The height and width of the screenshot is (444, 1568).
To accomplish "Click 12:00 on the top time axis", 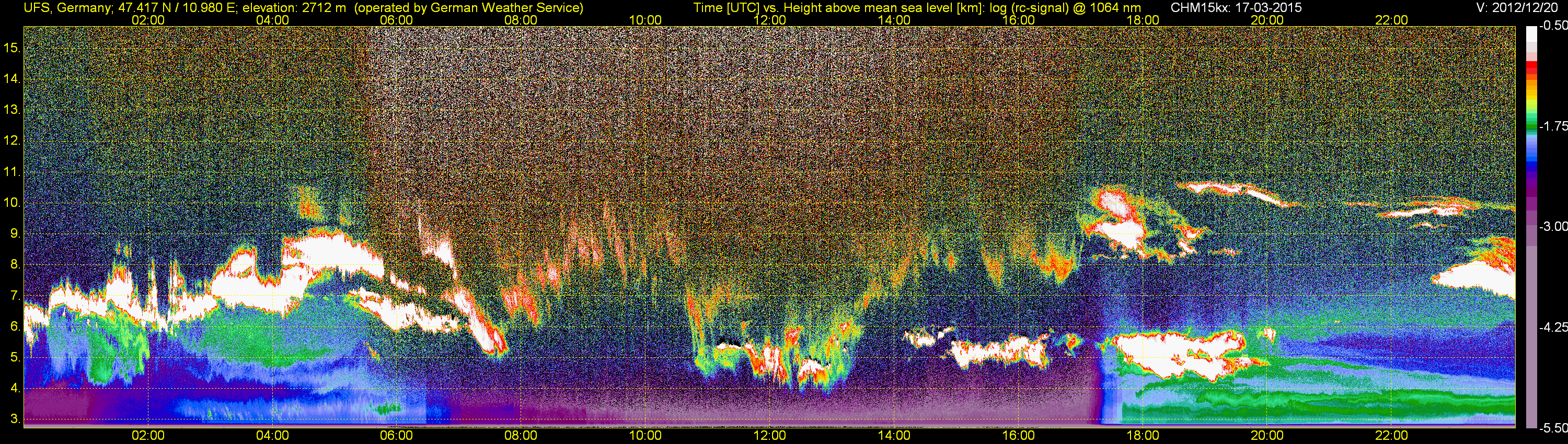I will click(770, 20).
